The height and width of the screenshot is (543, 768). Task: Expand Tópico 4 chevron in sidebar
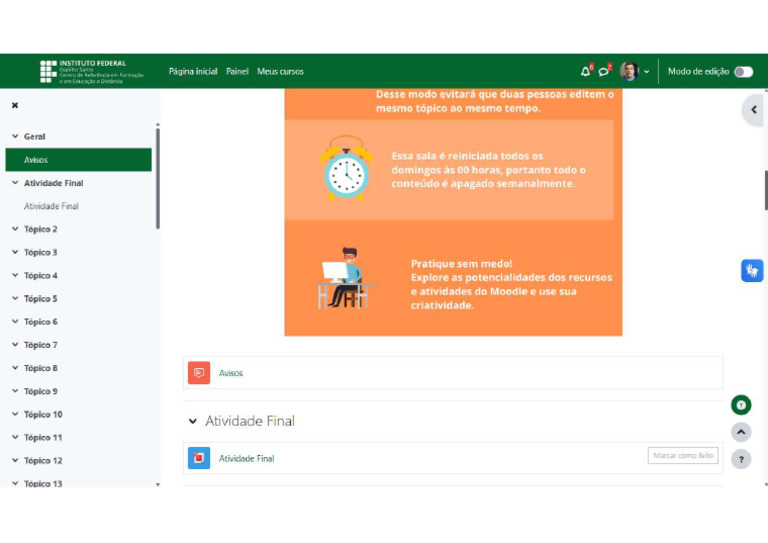(x=15, y=275)
